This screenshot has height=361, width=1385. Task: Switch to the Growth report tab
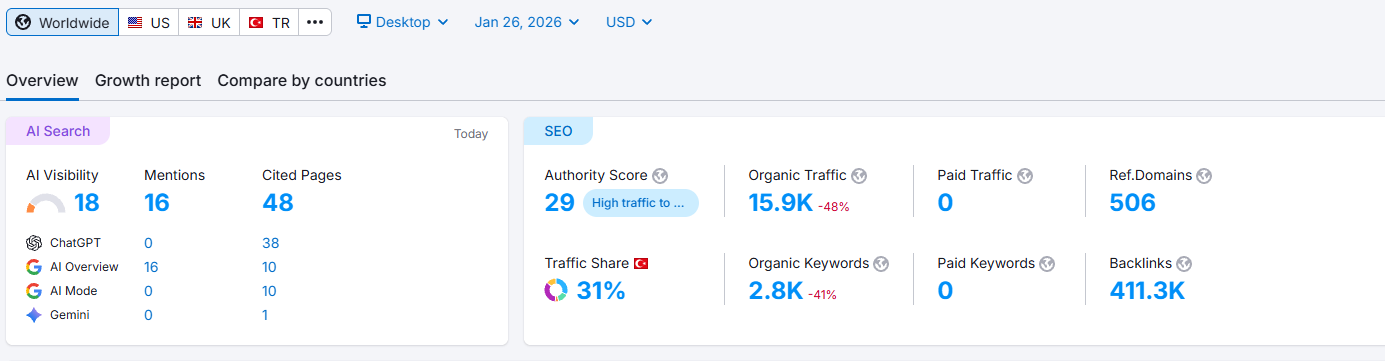pos(148,81)
